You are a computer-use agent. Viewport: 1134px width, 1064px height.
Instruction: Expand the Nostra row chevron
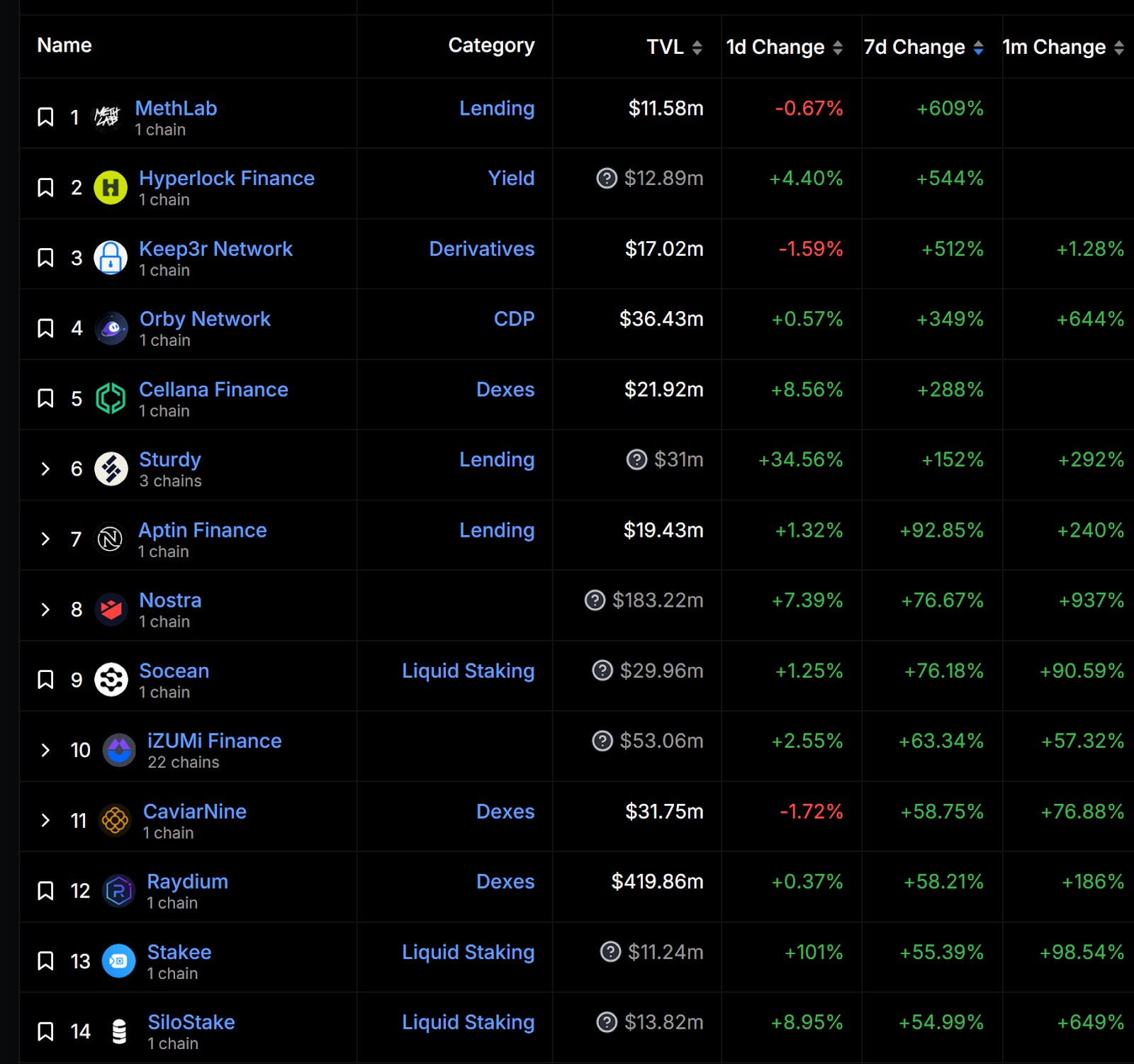click(45, 610)
